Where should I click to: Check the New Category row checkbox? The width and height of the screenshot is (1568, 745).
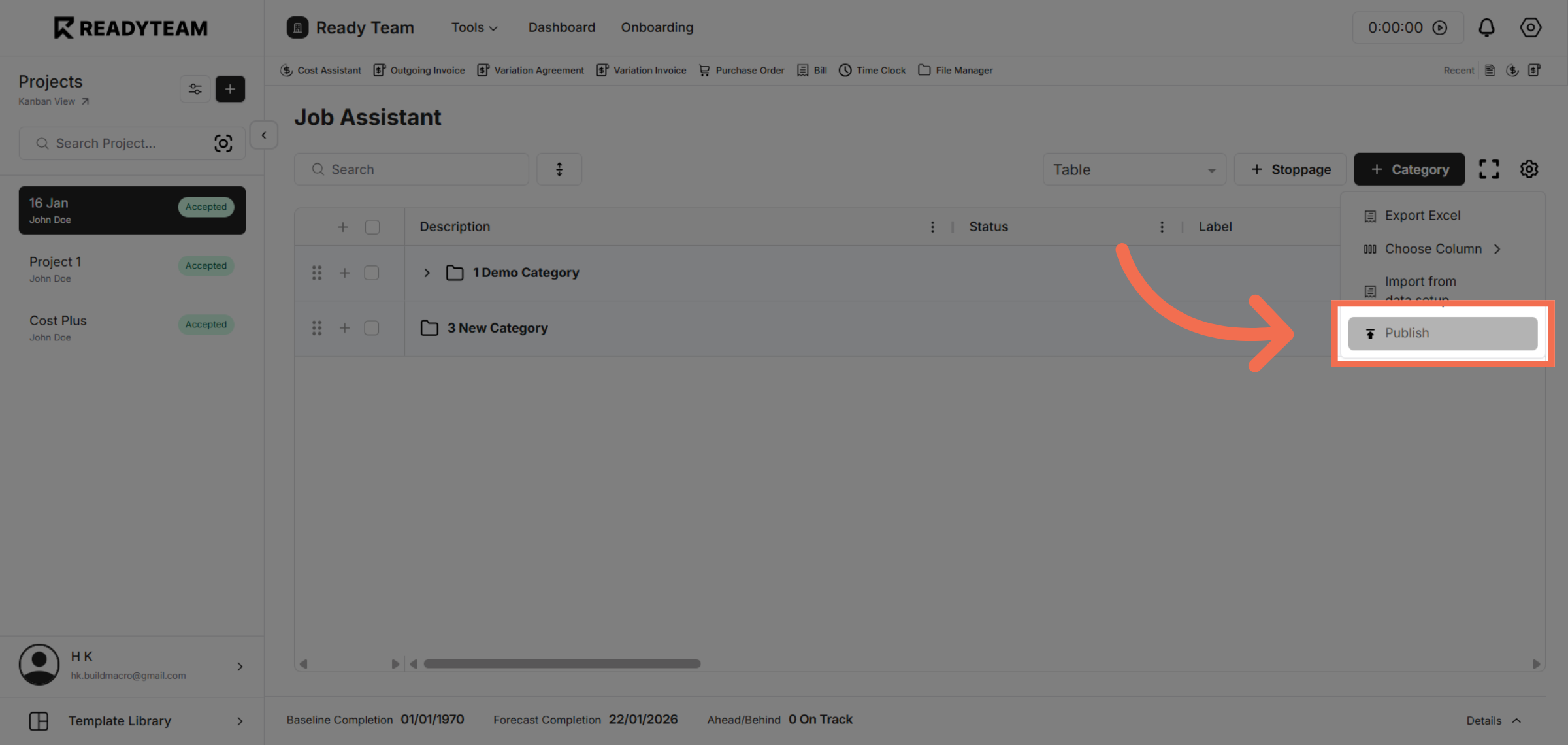click(372, 328)
